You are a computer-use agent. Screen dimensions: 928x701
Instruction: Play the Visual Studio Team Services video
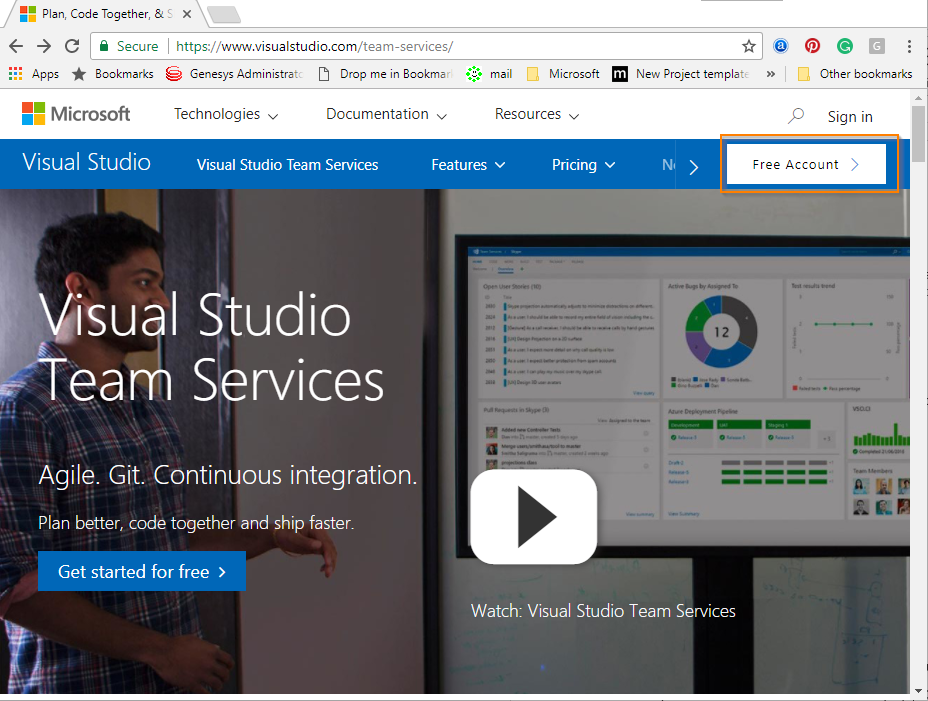tap(534, 516)
